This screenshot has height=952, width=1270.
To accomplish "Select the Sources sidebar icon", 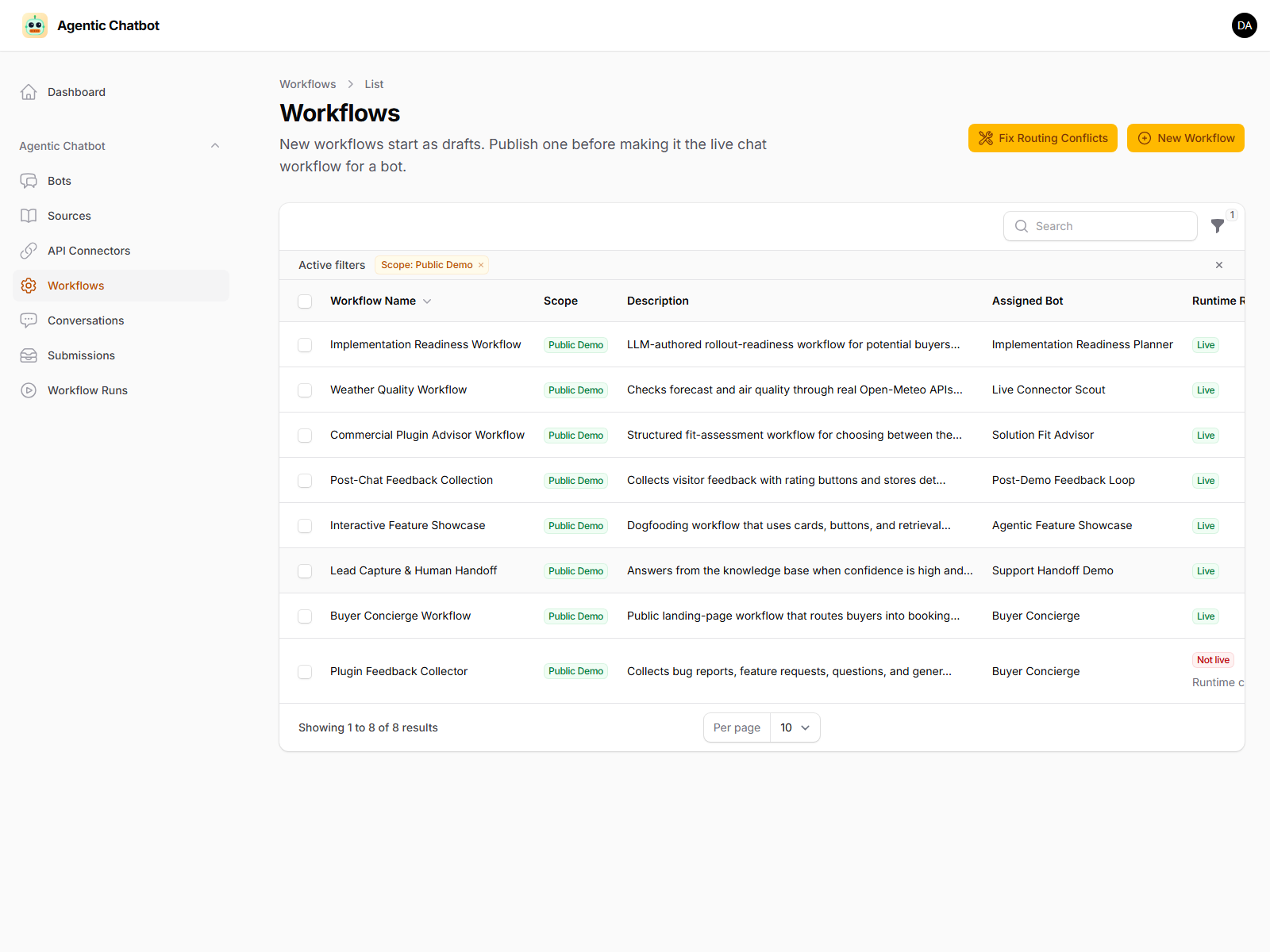I will point(29,215).
